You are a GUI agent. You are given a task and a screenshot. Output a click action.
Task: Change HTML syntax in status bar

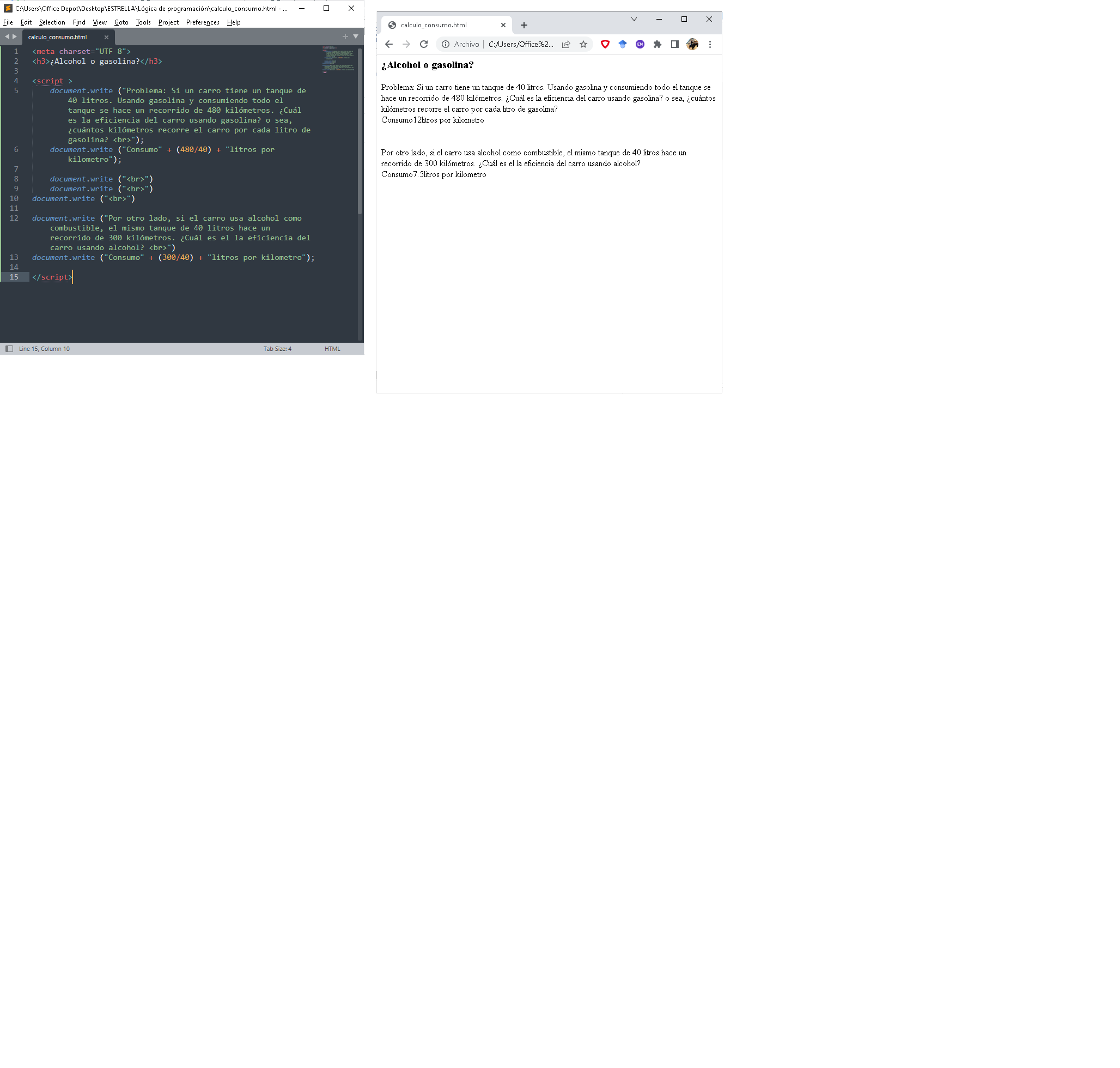[332, 348]
